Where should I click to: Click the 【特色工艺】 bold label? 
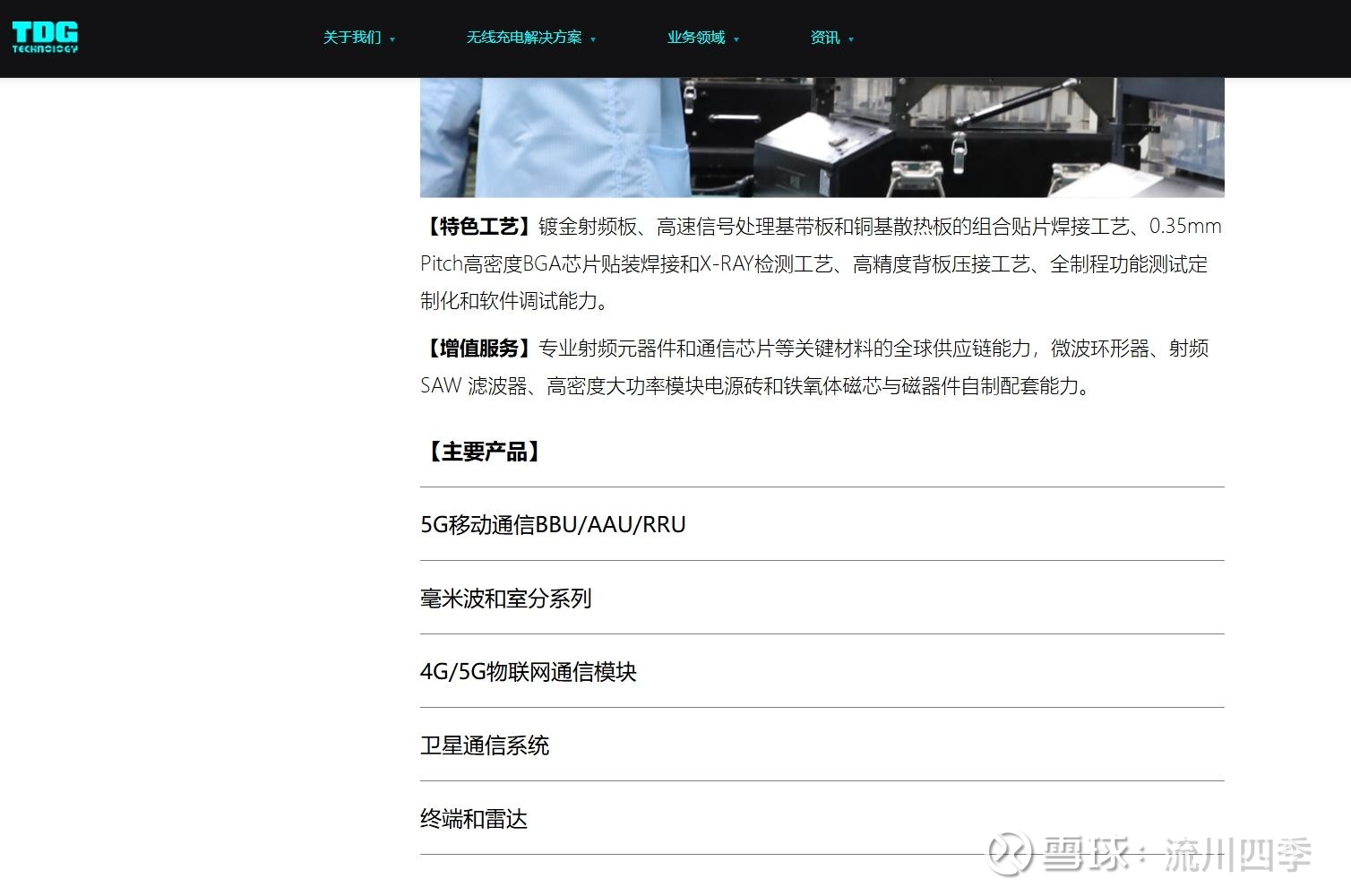pos(479,227)
